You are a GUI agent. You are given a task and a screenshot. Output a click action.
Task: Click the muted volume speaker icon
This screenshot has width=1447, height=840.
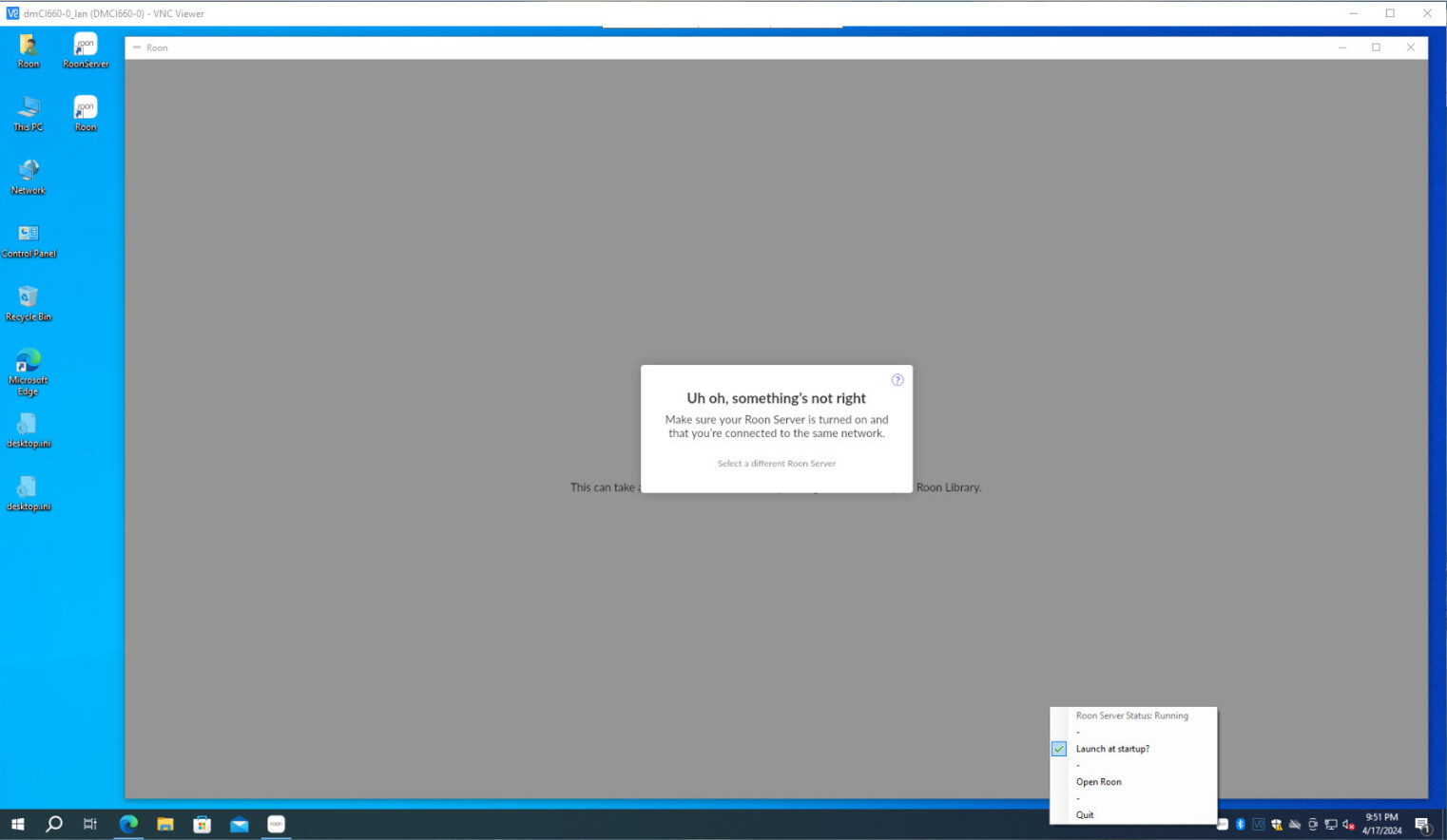pos(1349,824)
